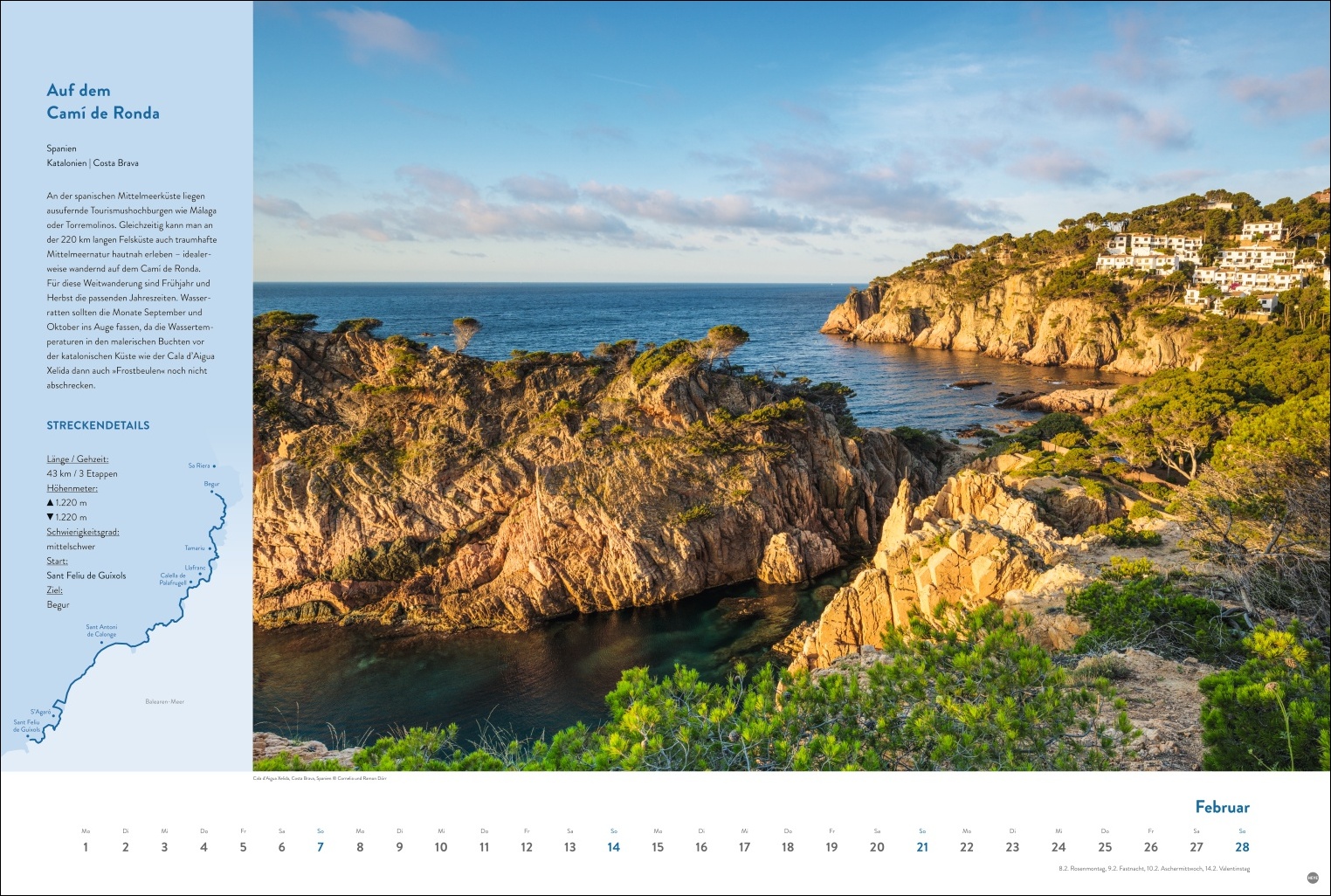1331x896 pixels.
Task: Click the Länge / Gehzeit underlined label
Action: (x=78, y=459)
